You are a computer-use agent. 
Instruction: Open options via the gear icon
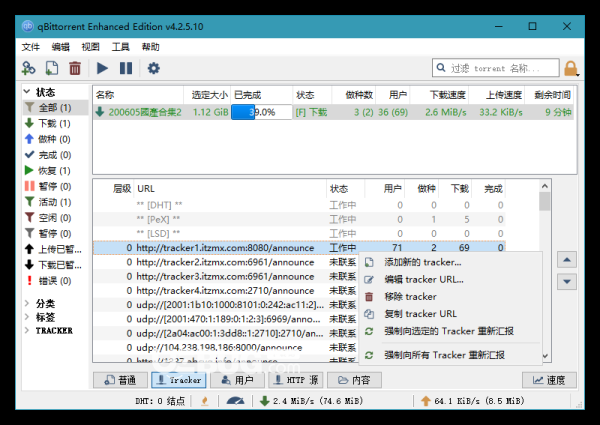[x=153, y=68]
